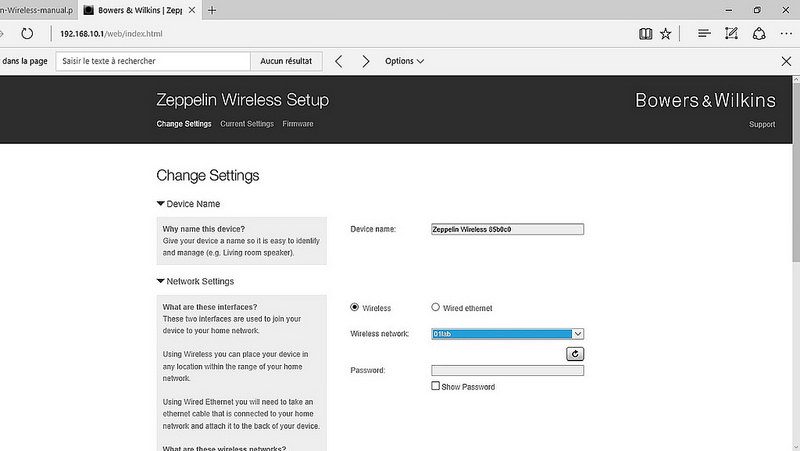Refresh the wireless network list
This screenshot has width=800, height=451.
click(575, 354)
